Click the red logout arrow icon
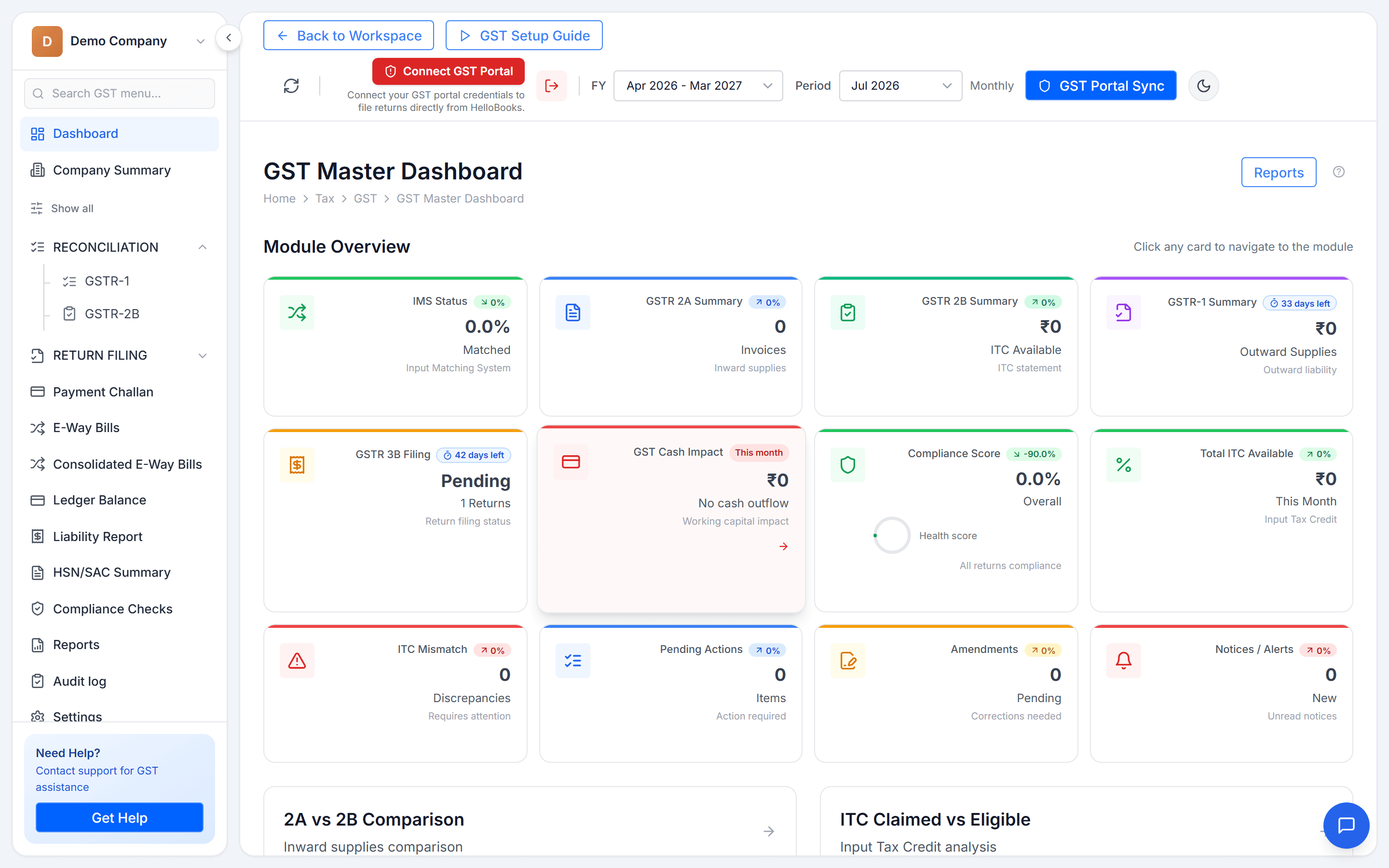 [x=552, y=86]
